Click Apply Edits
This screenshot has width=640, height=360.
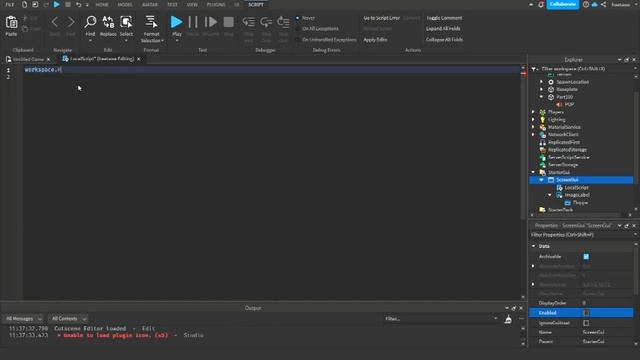[375, 40]
